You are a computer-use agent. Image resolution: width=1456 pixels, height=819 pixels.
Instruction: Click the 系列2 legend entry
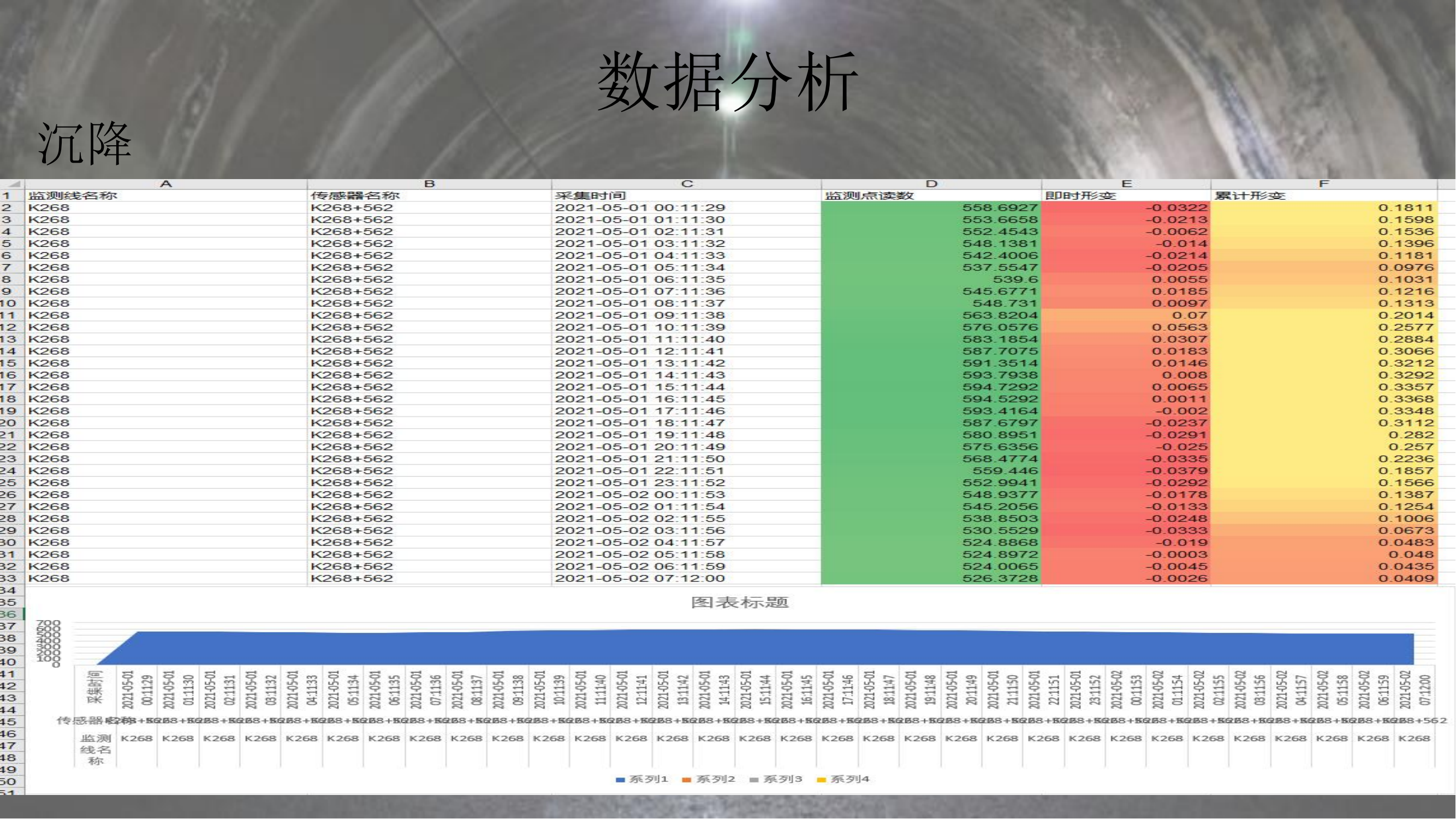coord(708,780)
